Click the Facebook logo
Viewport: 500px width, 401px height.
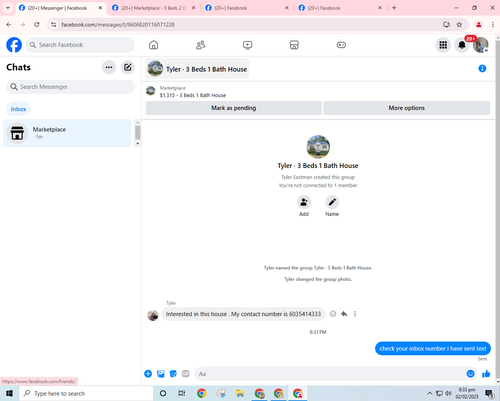14,45
